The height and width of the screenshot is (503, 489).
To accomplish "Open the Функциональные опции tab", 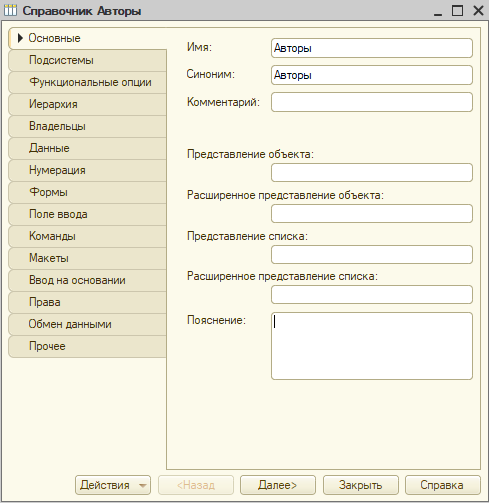I will 87,82.
